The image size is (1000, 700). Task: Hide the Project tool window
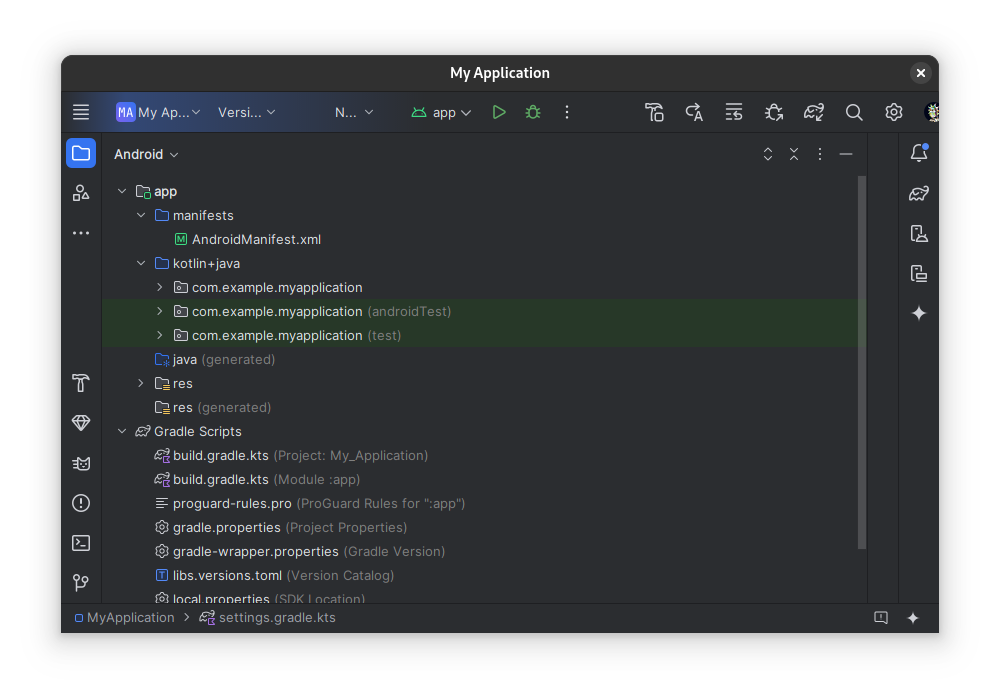pos(844,154)
